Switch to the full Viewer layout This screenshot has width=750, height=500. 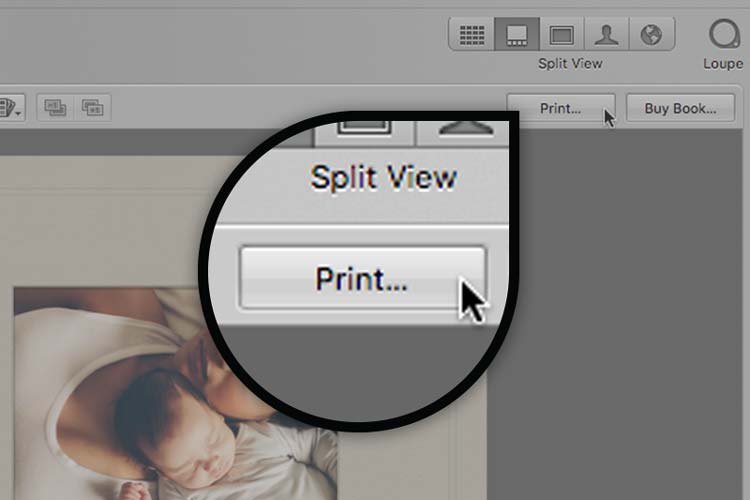[x=562, y=35]
